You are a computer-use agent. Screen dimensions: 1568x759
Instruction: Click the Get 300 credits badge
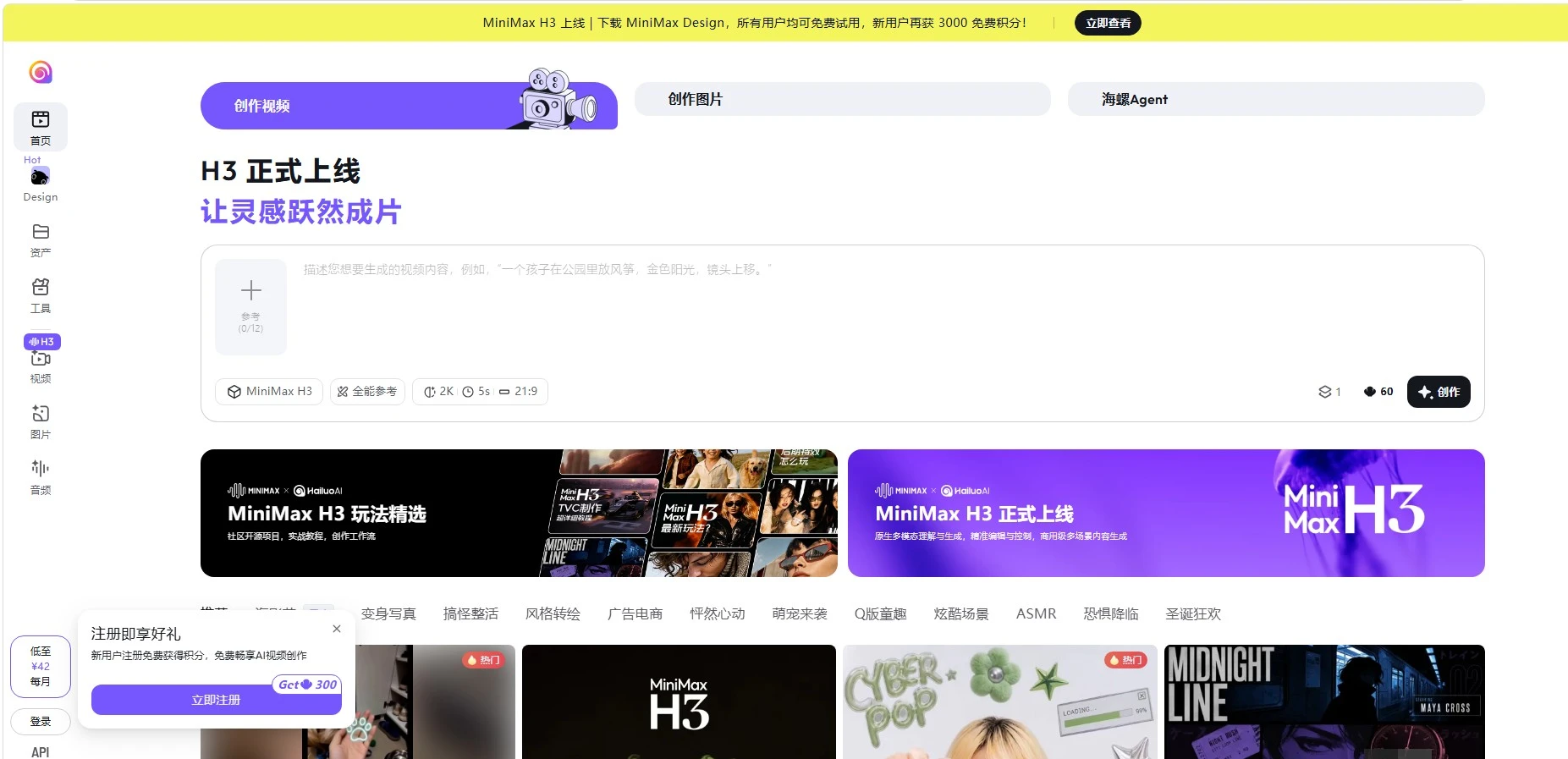point(307,685)
